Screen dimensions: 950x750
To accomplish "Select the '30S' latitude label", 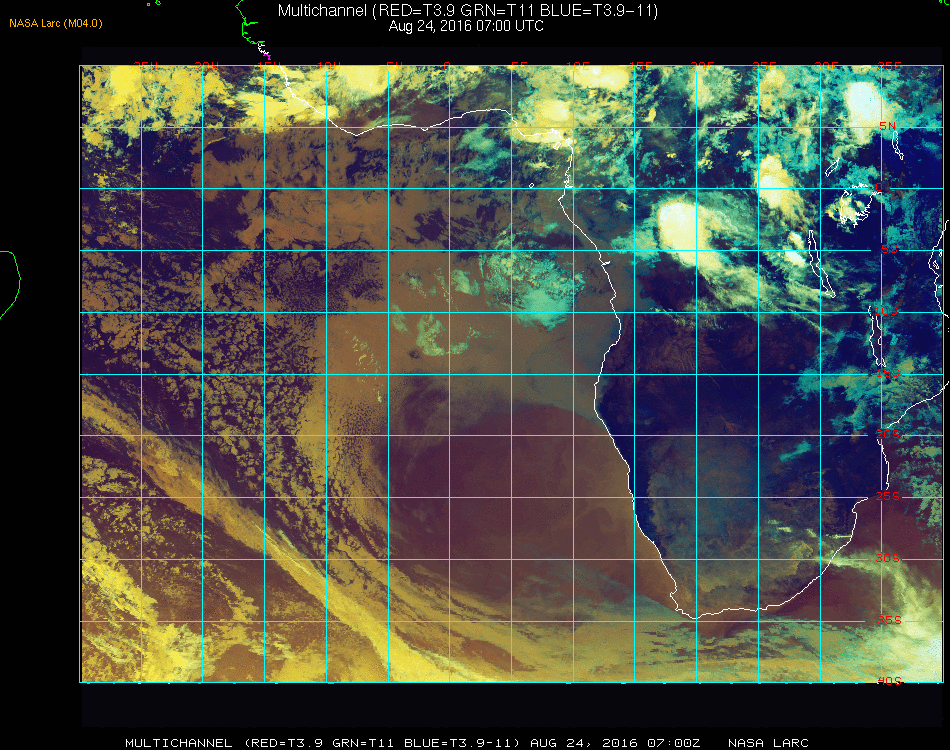I will point(888,558).
